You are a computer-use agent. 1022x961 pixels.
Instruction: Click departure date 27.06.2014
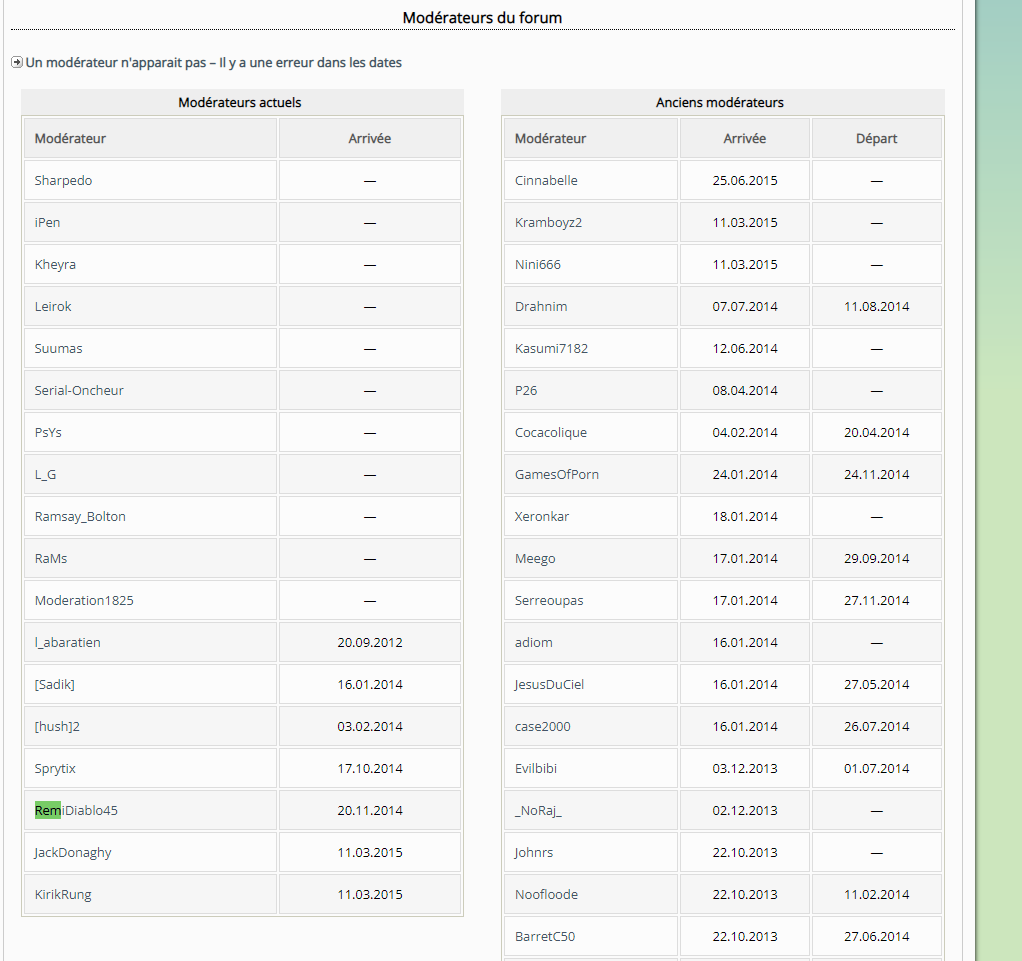(876, 936)
